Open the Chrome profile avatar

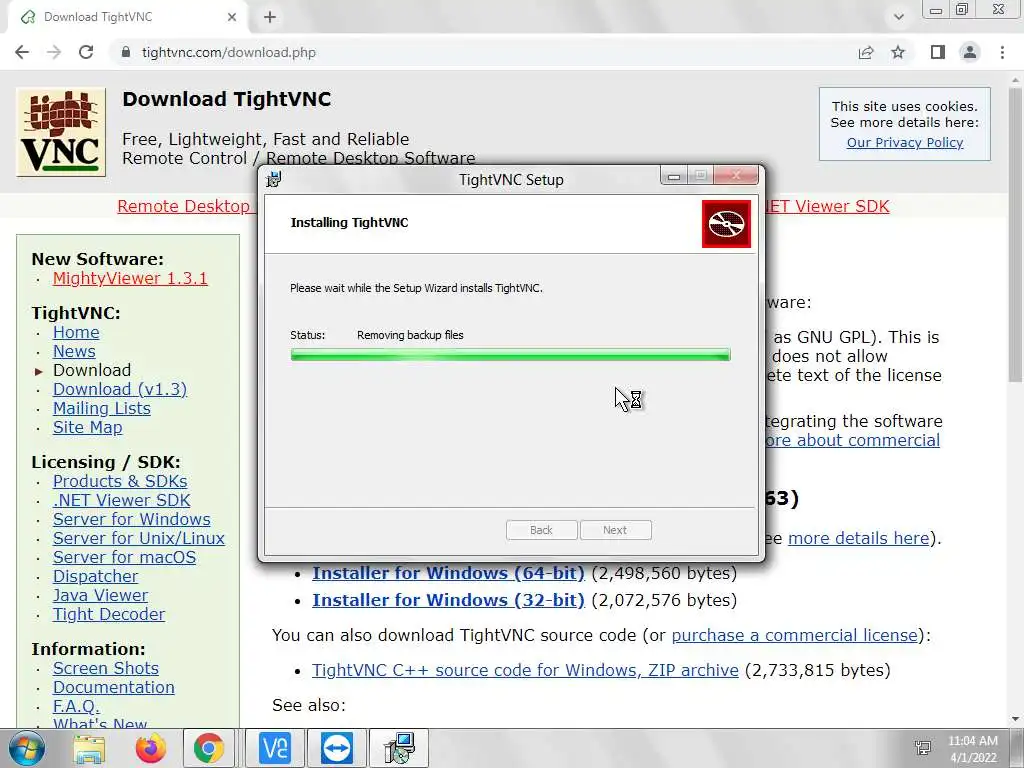point(970,52)
